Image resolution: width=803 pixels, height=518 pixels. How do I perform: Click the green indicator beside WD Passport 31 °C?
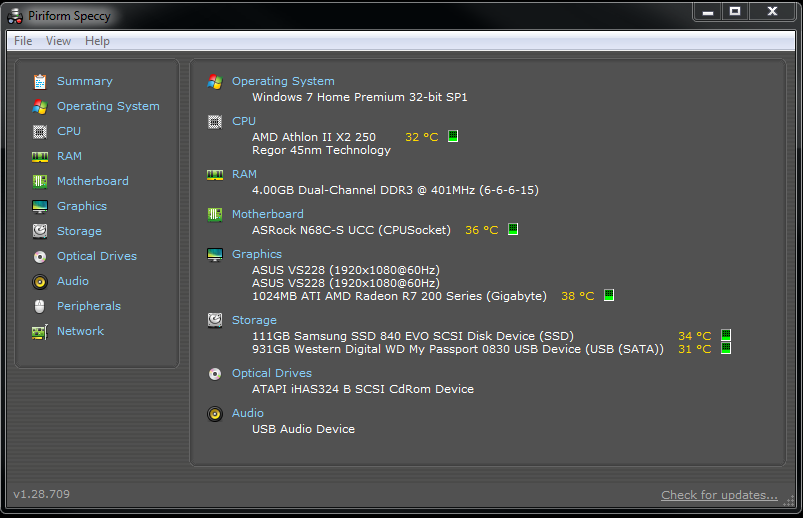point(726,348)
